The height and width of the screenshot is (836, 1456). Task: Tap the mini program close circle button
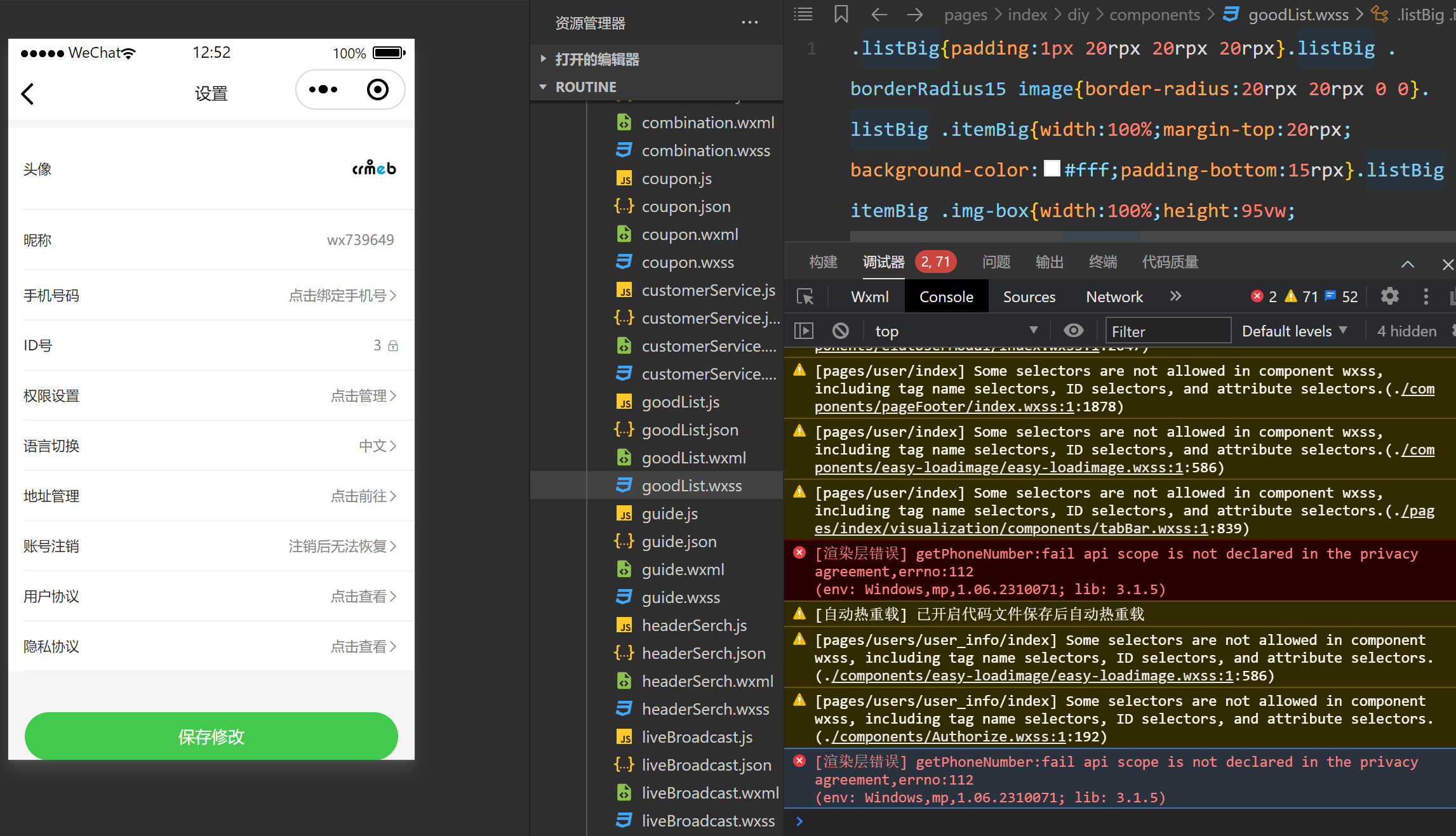pos(378,90)
